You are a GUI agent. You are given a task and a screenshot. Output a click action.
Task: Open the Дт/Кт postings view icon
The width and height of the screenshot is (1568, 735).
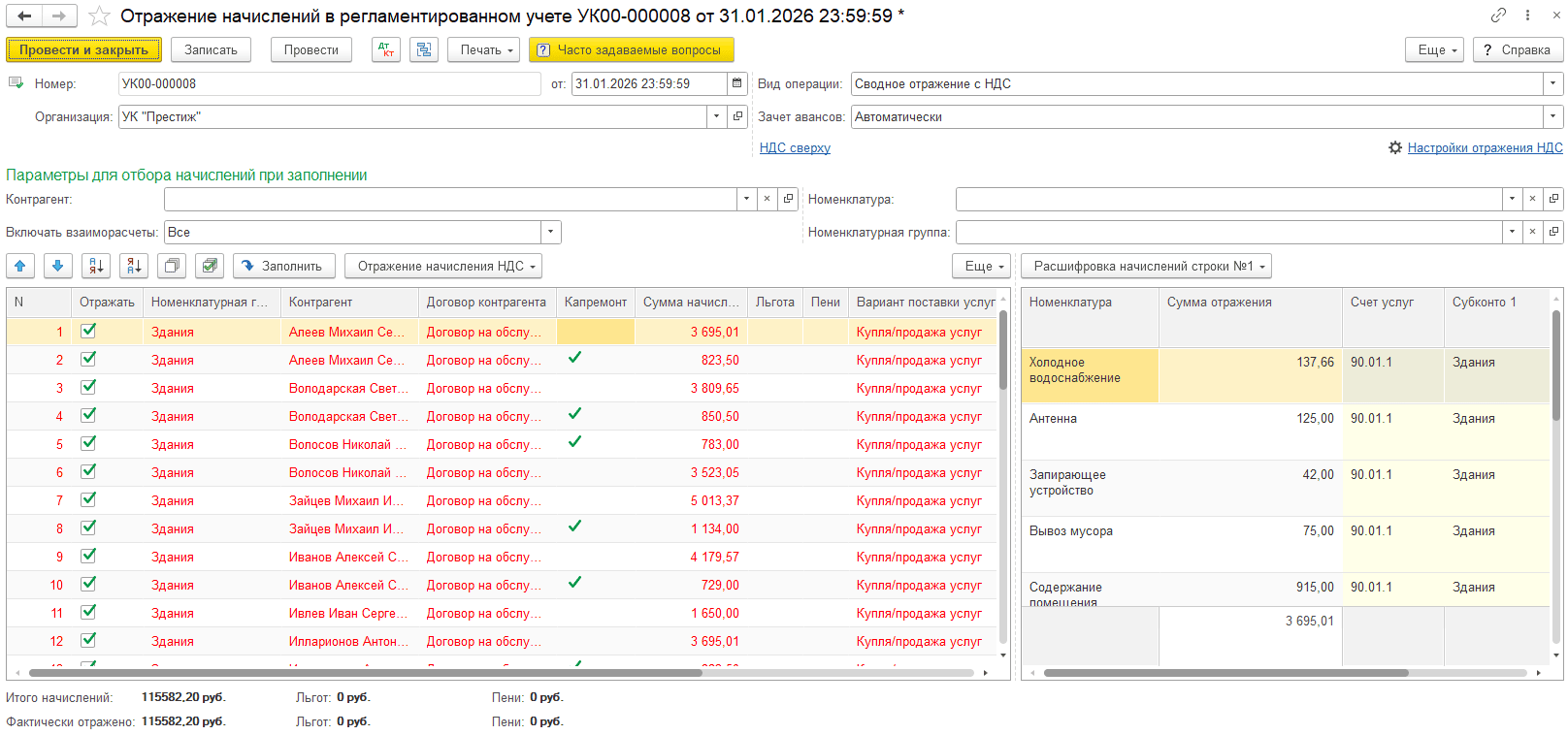[385, 49]
